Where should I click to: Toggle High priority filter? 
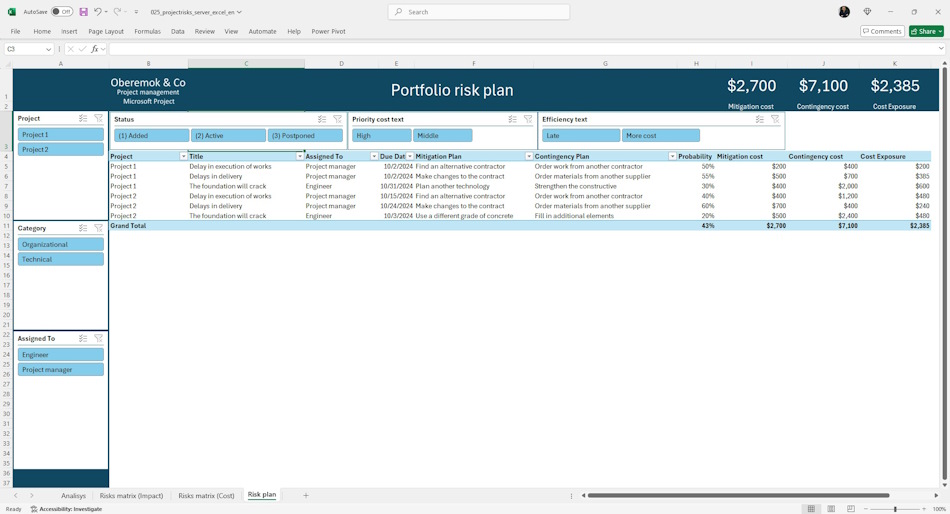pos(382,136)
